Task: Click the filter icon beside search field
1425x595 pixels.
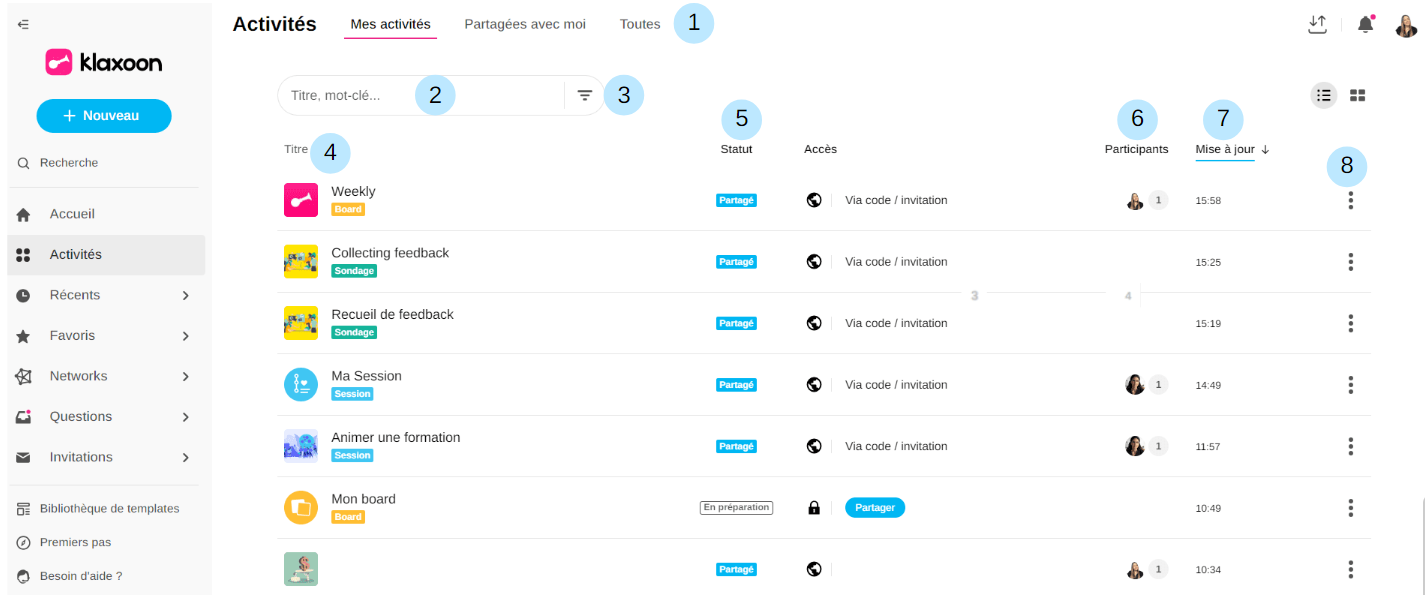Action: pyautogui.click(x=585, y=96)
